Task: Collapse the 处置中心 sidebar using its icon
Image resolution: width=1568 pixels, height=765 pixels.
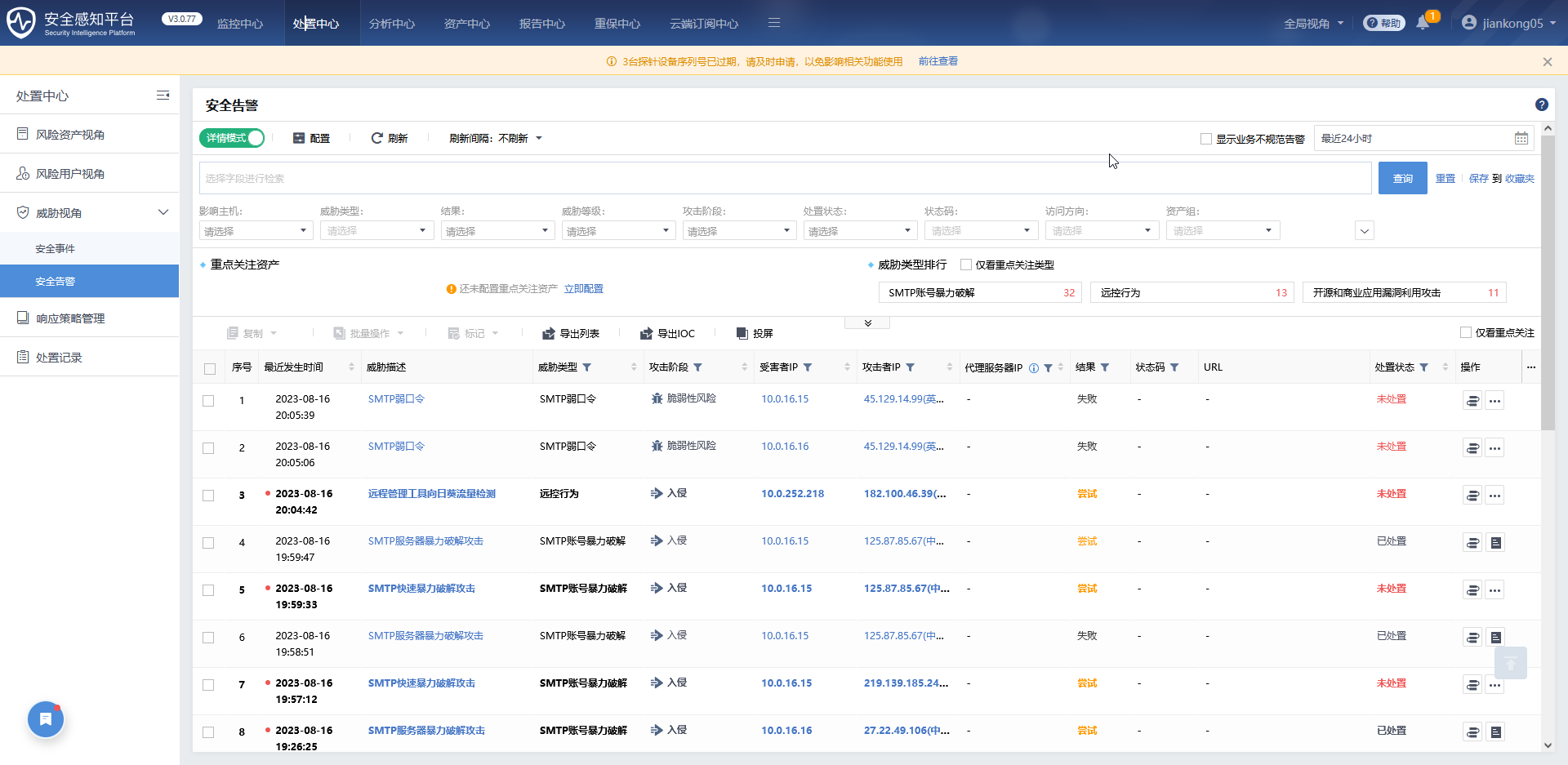Action: click(x=163, y=96)
